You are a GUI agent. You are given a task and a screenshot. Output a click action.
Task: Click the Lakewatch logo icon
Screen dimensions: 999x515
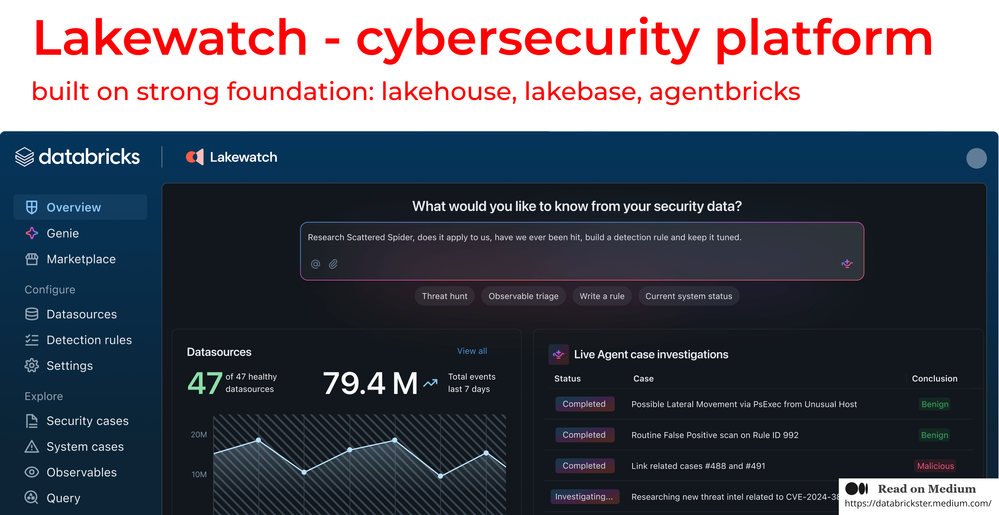[195, 157]
